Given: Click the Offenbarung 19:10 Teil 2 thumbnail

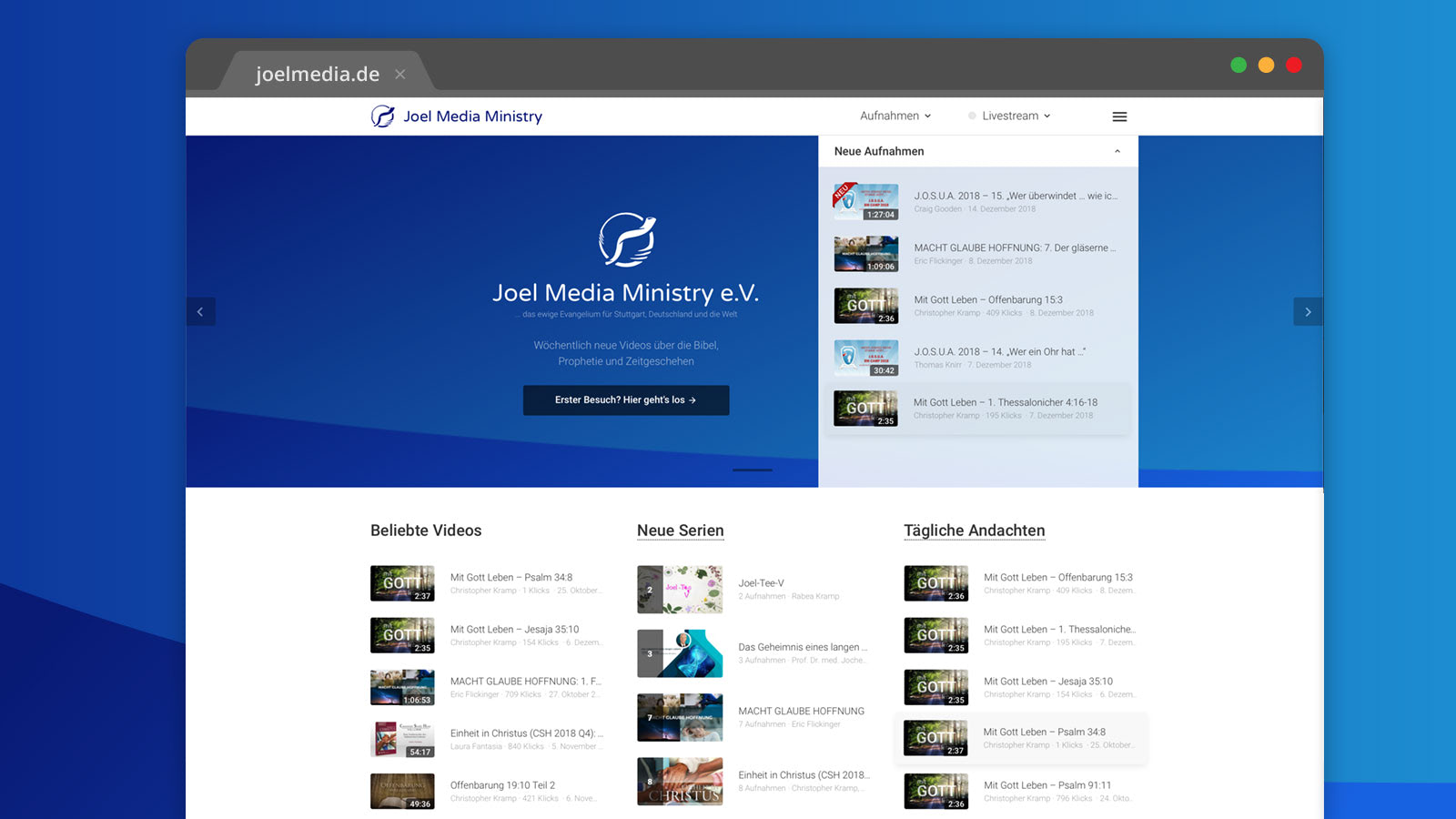Looking at the screenshot, I should pos(402,791).
